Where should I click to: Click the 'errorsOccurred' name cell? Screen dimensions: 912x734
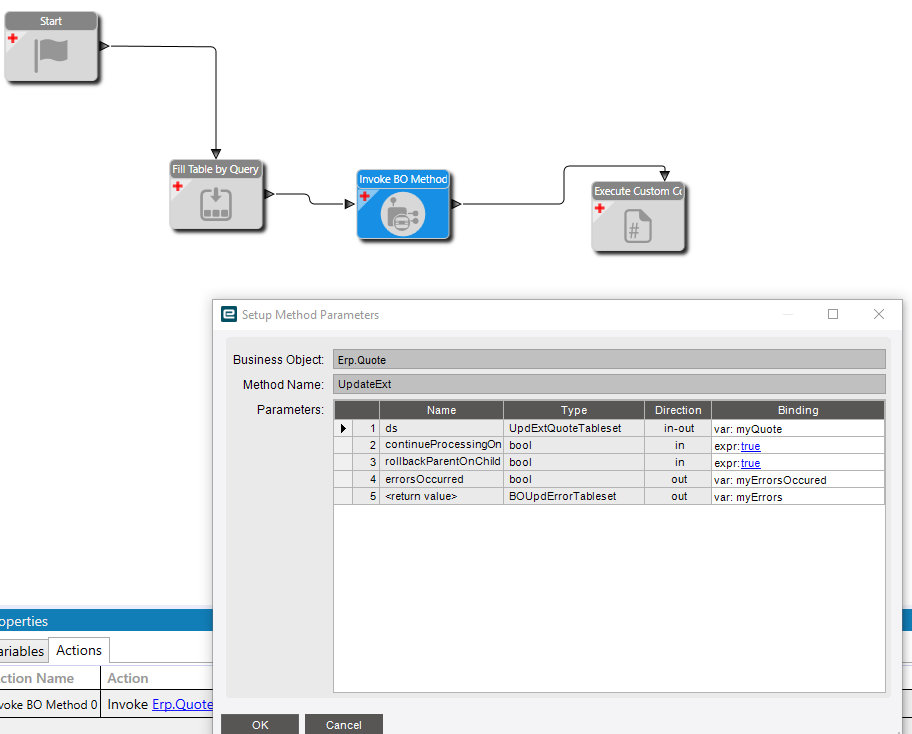pyautogui.click(x=441, y=479)
